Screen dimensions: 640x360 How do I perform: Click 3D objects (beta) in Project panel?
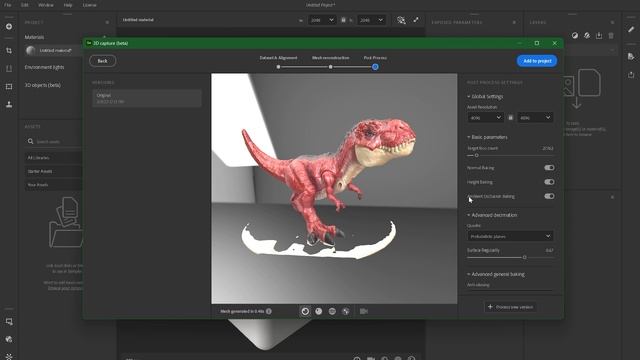(42, 85)
